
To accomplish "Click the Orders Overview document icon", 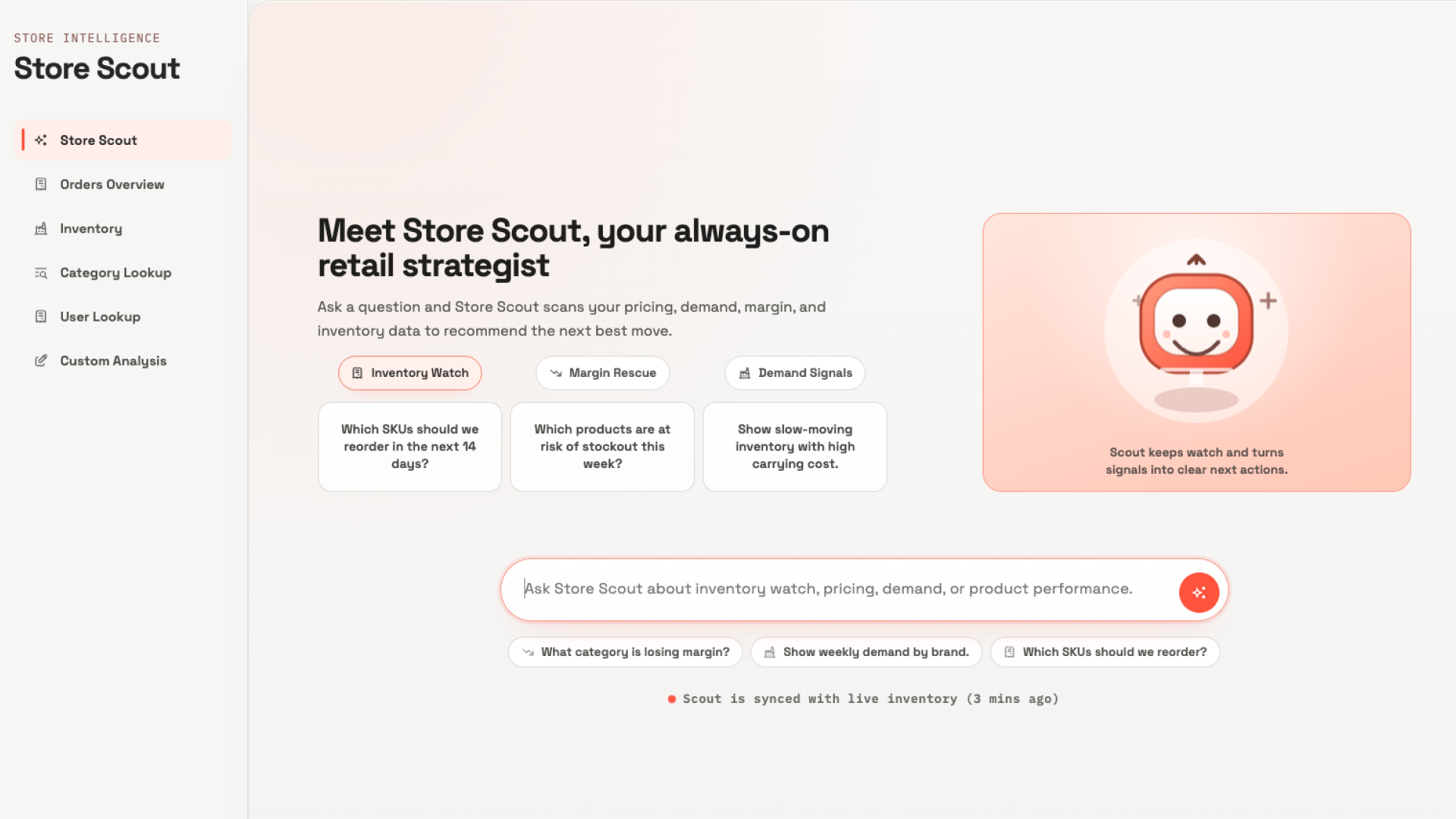I will (x=41, y=184).
